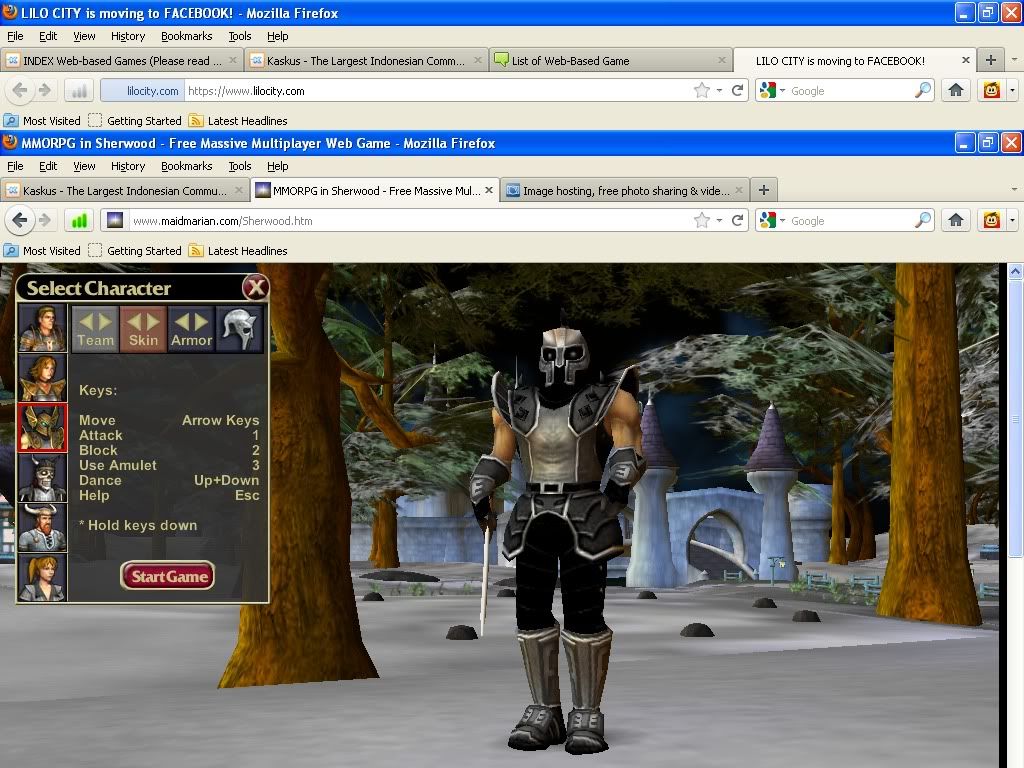Reload the LILO CITY page
This screenshot has height=768, width=1024.
click(x=737, y=90)
